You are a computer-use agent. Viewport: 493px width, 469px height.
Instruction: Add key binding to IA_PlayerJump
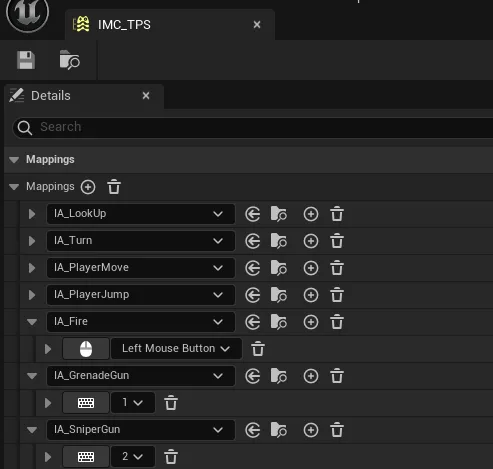pos(311,295)
